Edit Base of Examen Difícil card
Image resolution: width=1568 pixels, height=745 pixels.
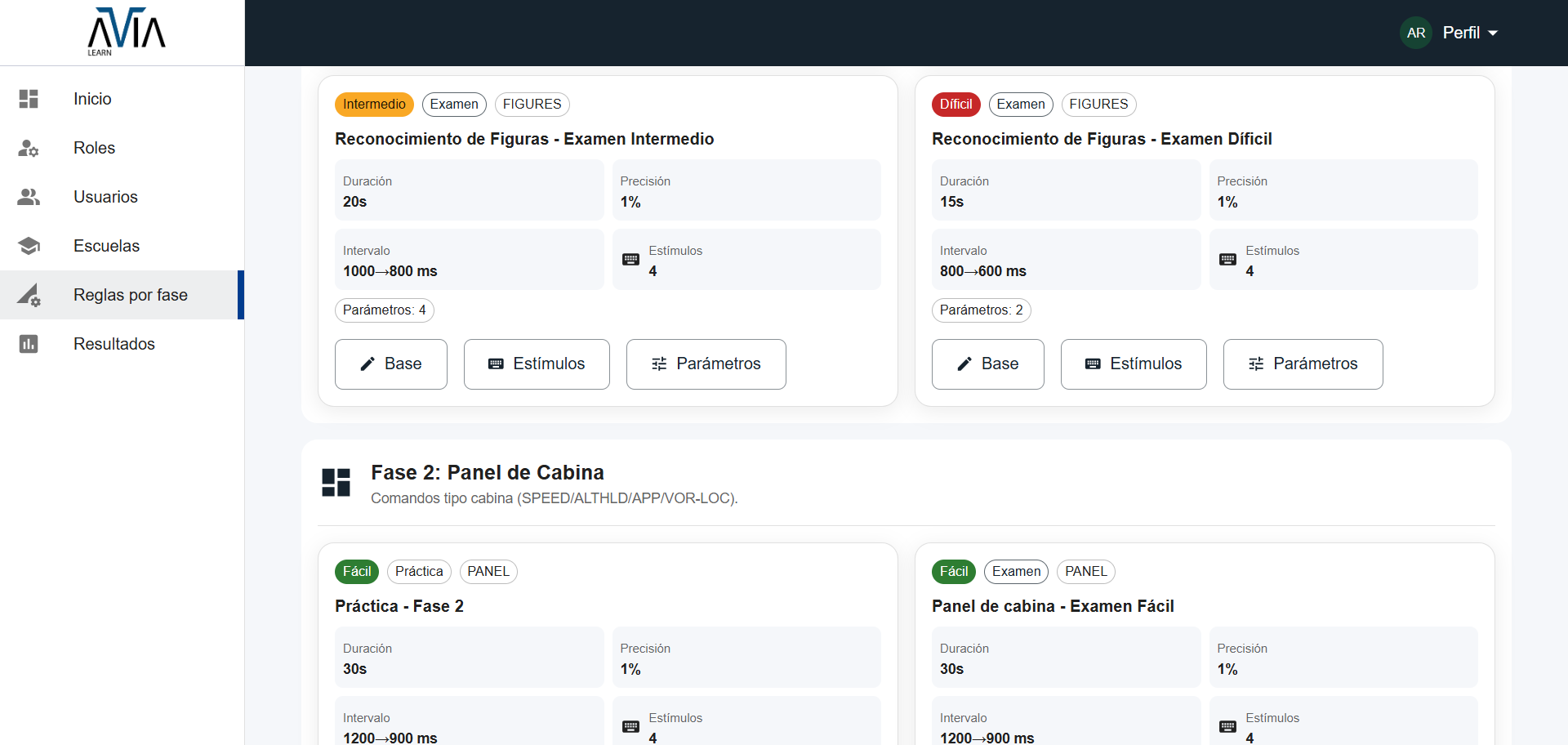pyautogui.click(x=987, y=364)
